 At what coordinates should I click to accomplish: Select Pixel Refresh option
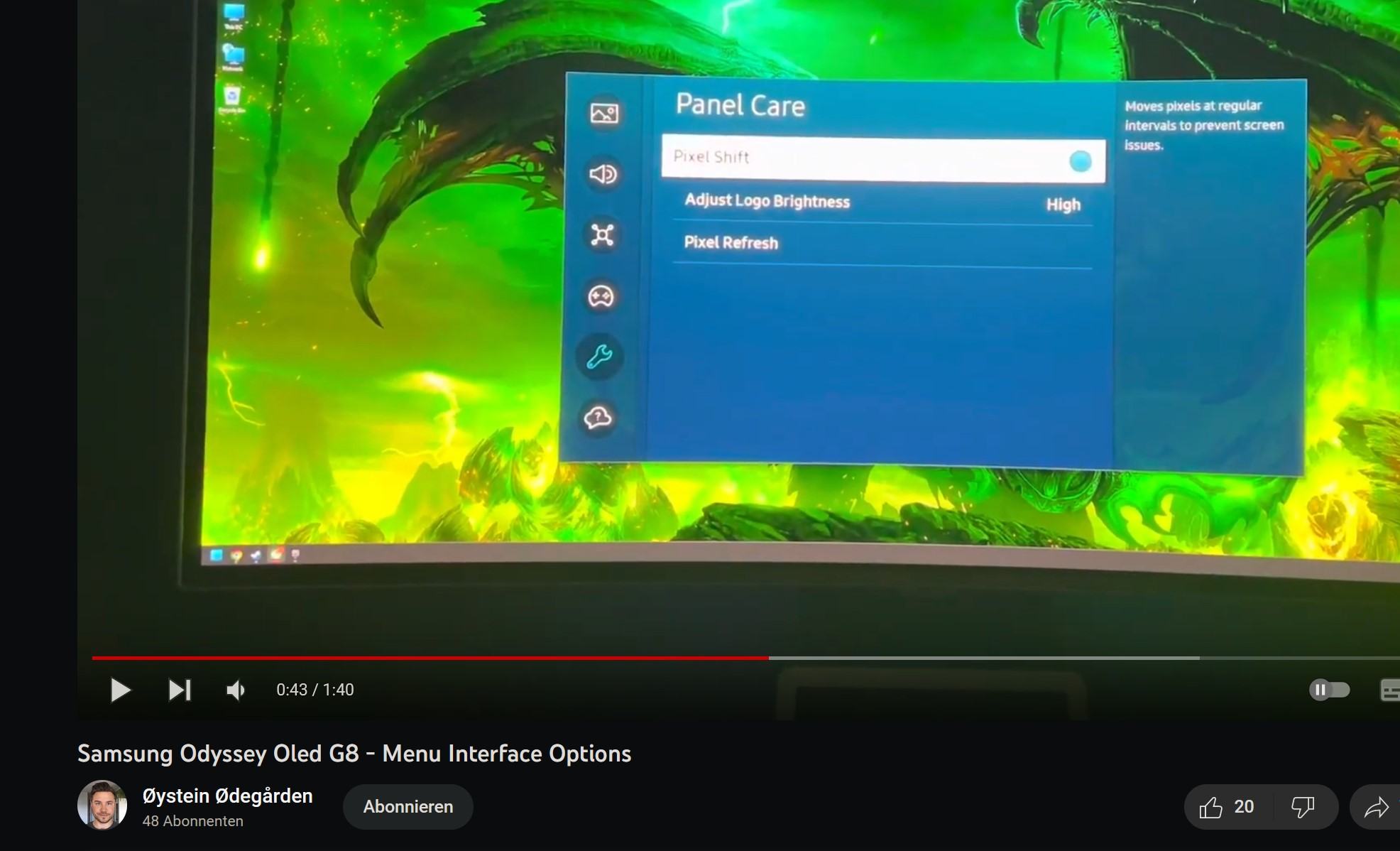(x=882, y=243)
